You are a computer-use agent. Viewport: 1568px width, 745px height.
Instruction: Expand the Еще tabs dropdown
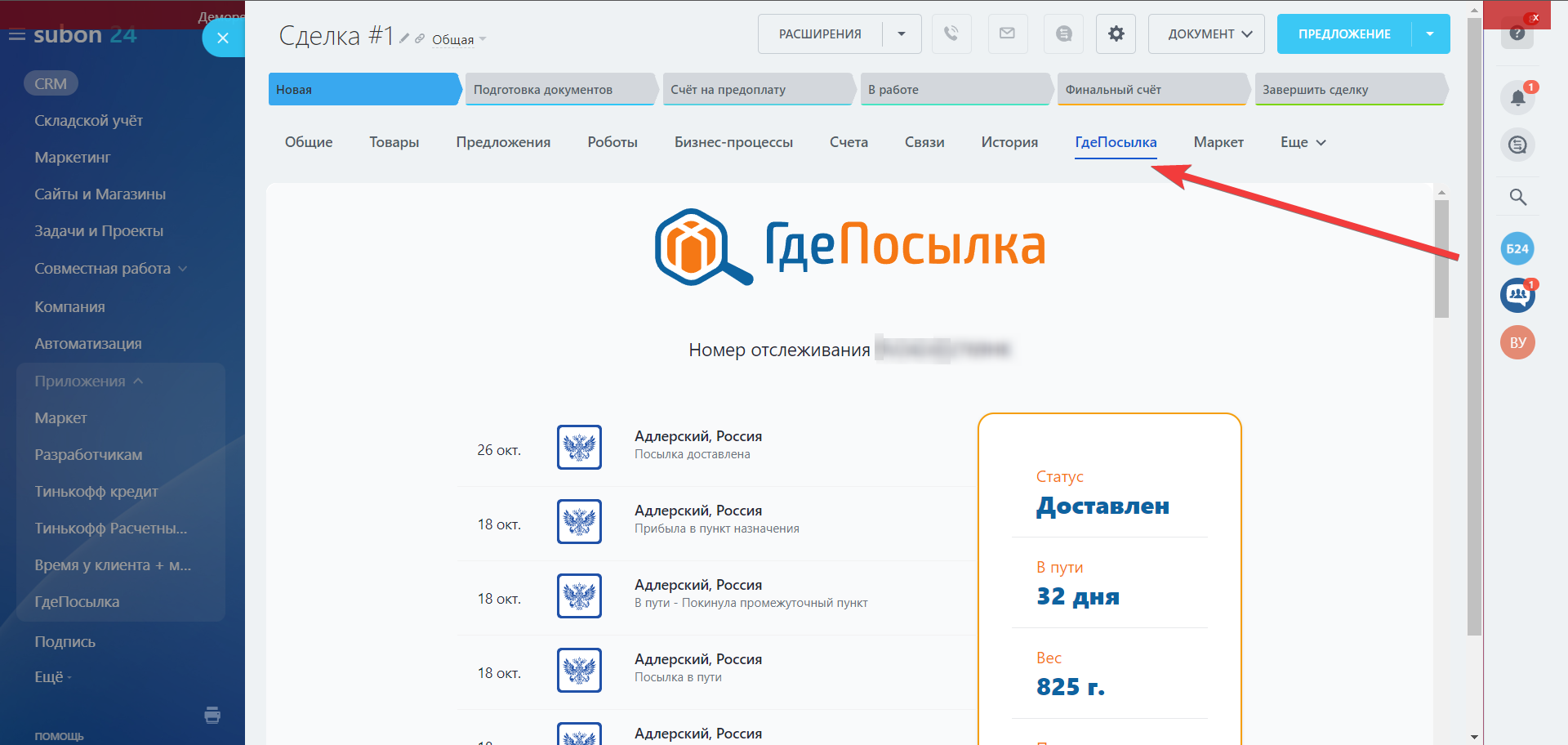[1303, 142]
